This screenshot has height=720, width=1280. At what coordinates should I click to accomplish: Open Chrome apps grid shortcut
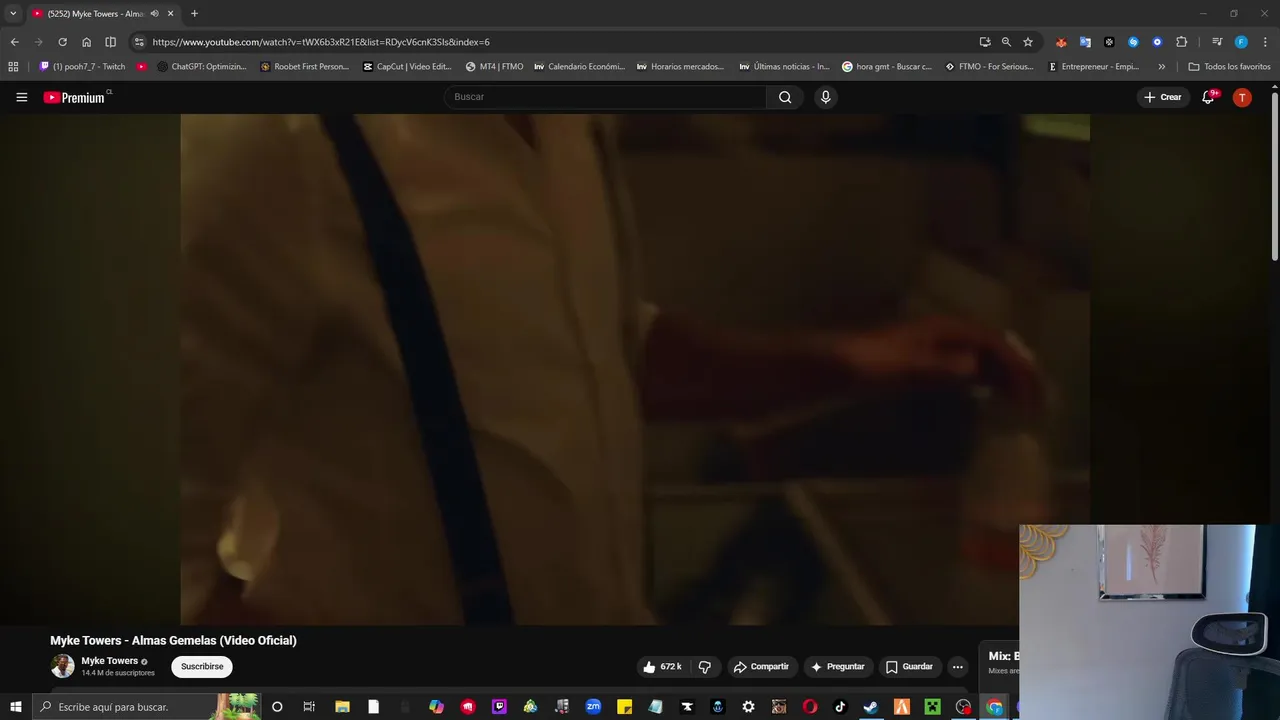tap(13, 67)
